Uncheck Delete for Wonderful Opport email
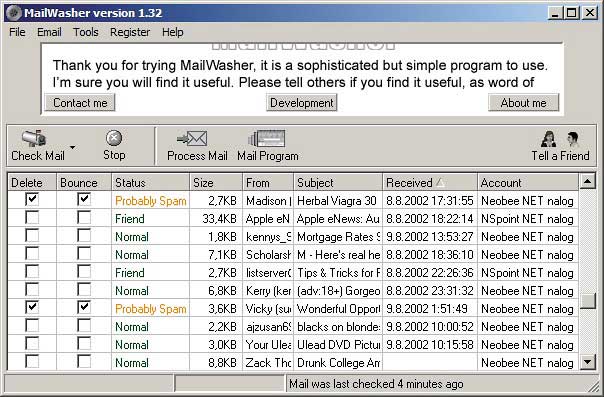 pyautogui.click(x=32, y=307)
